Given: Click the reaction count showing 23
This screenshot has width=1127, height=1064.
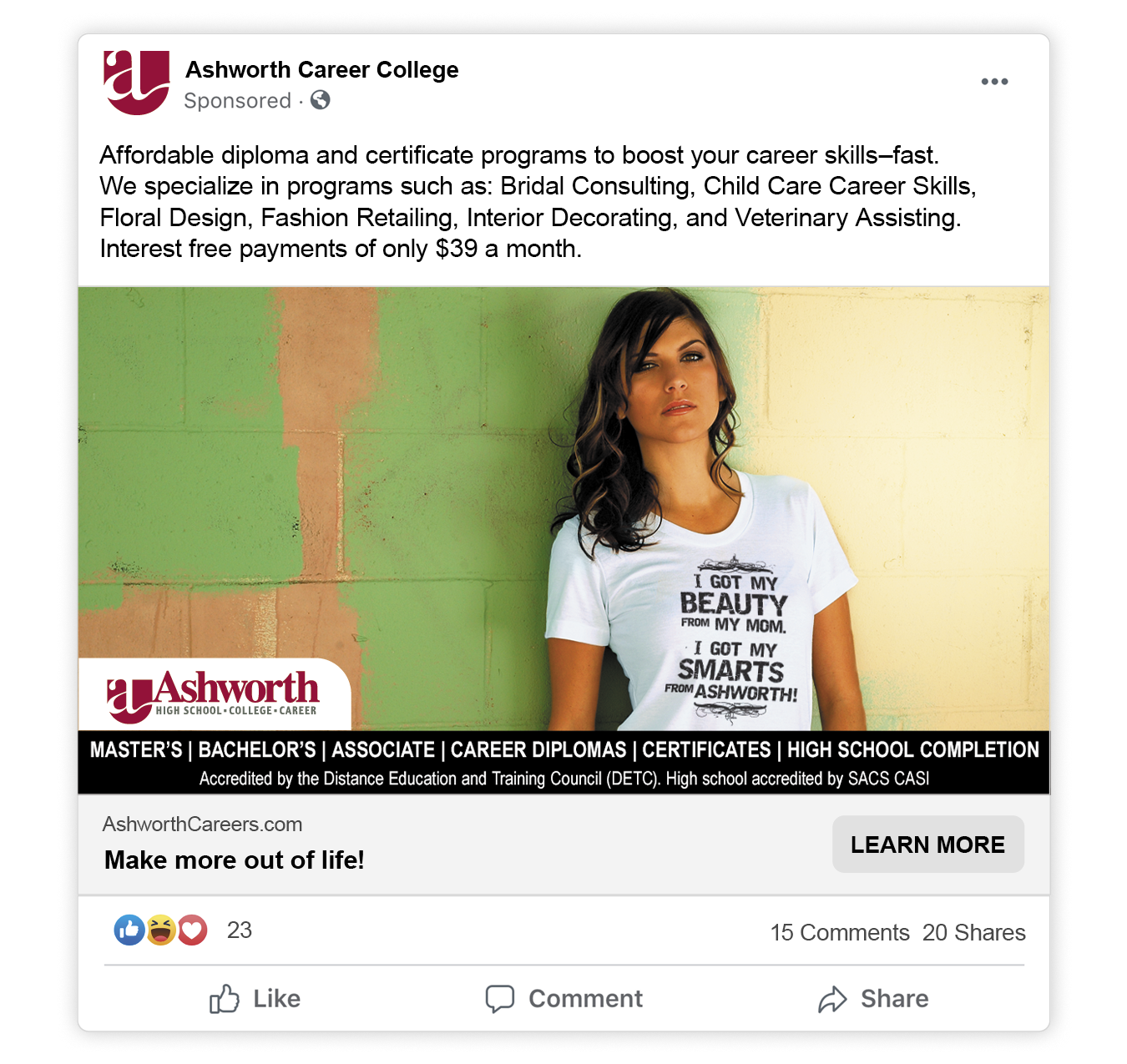Looking at the screenshot, I should [x=238, y=930].
